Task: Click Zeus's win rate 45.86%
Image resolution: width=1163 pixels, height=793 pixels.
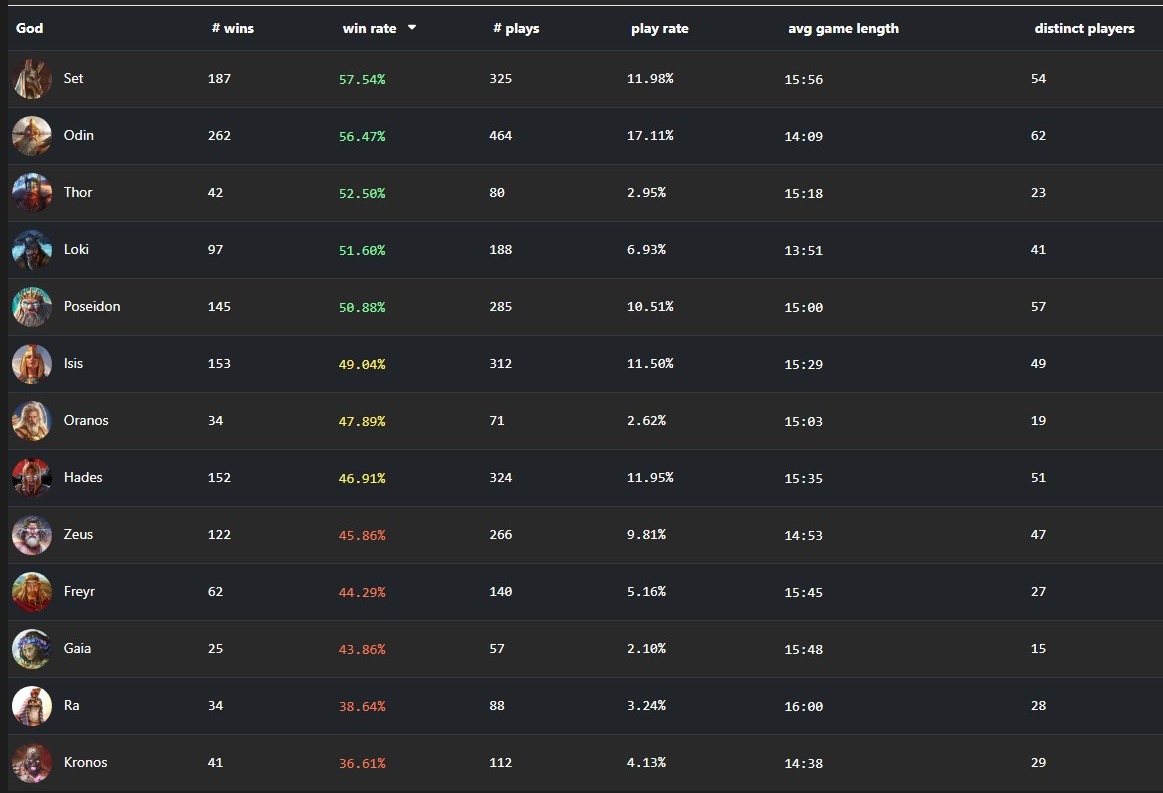Action: pyautogui.click(x=362, y=536)
